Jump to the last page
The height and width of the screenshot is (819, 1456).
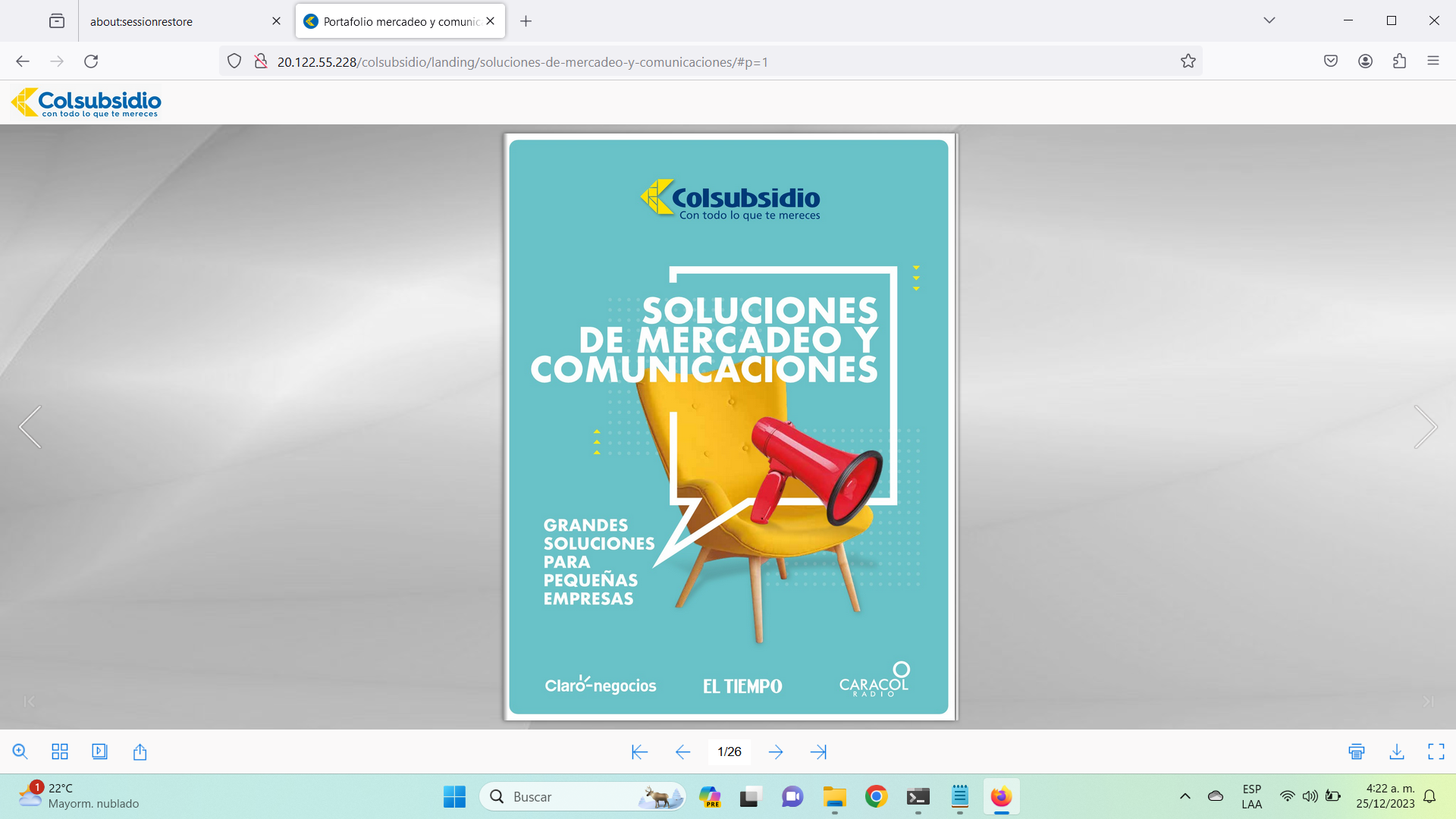pos(818,752)
